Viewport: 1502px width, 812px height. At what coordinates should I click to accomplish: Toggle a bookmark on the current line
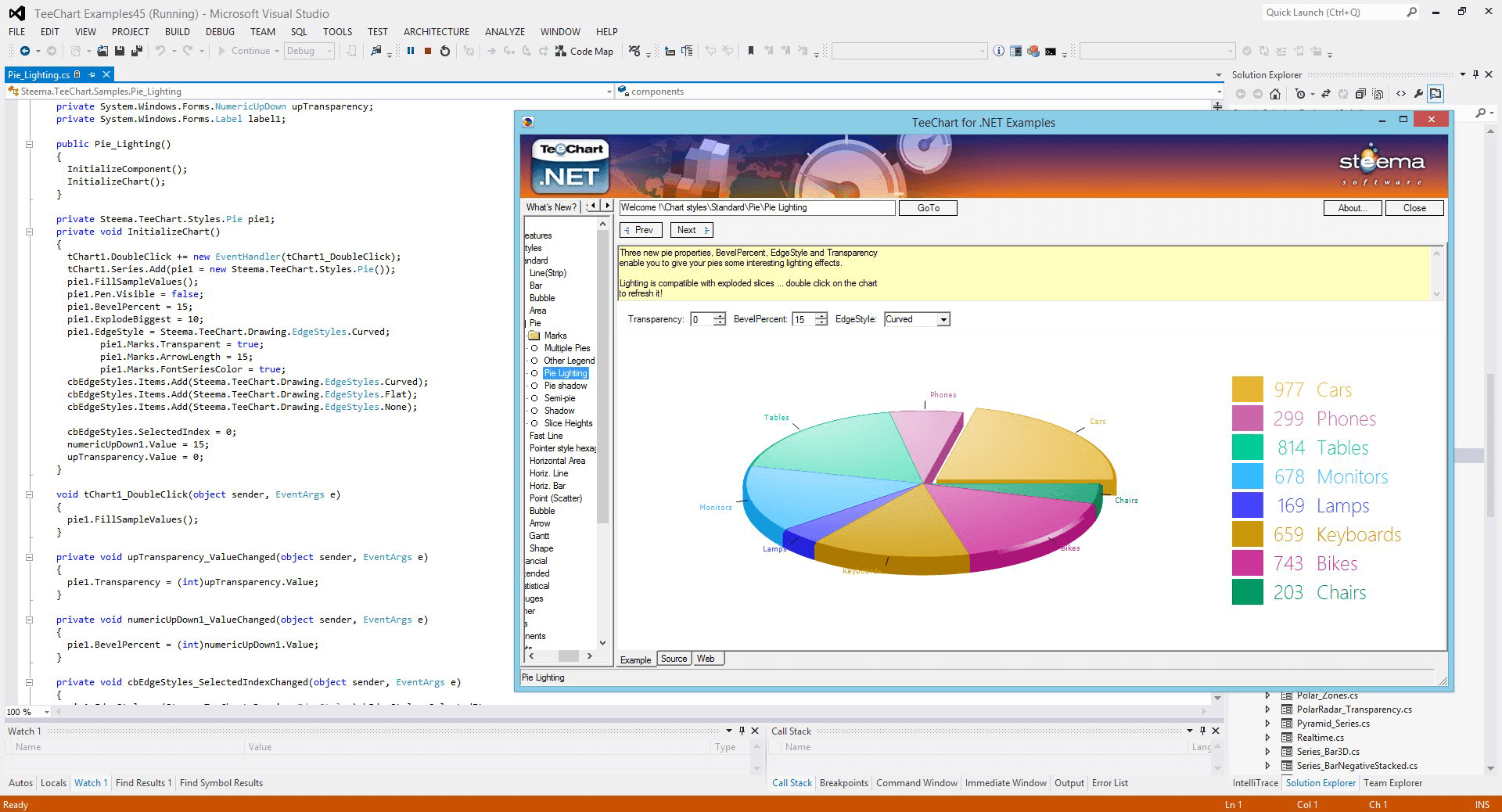[751, 50]
